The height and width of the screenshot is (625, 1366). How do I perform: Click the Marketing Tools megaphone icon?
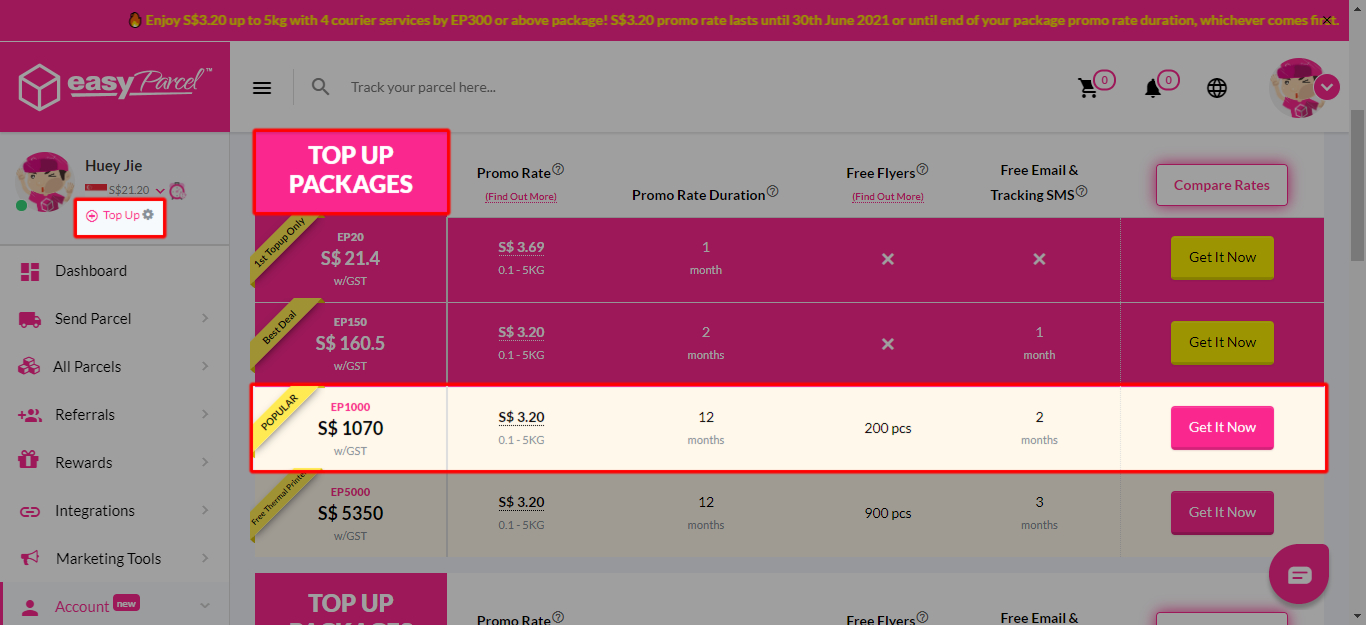[31, 558]
